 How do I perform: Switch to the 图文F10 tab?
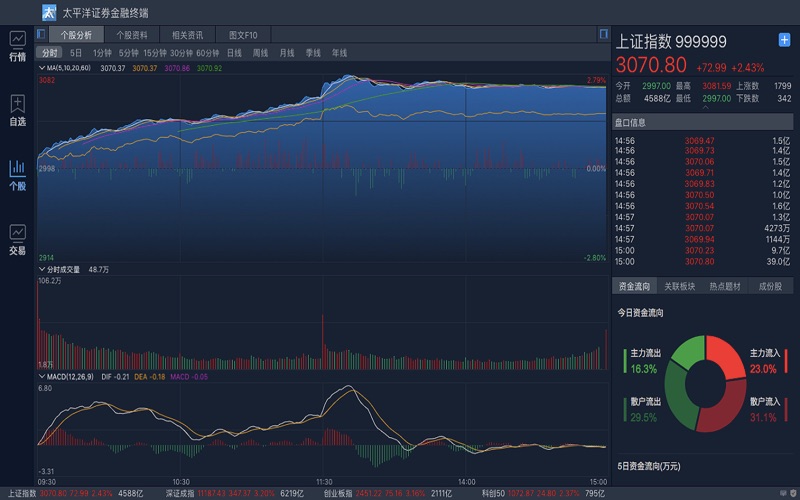(x=243, y=34)
